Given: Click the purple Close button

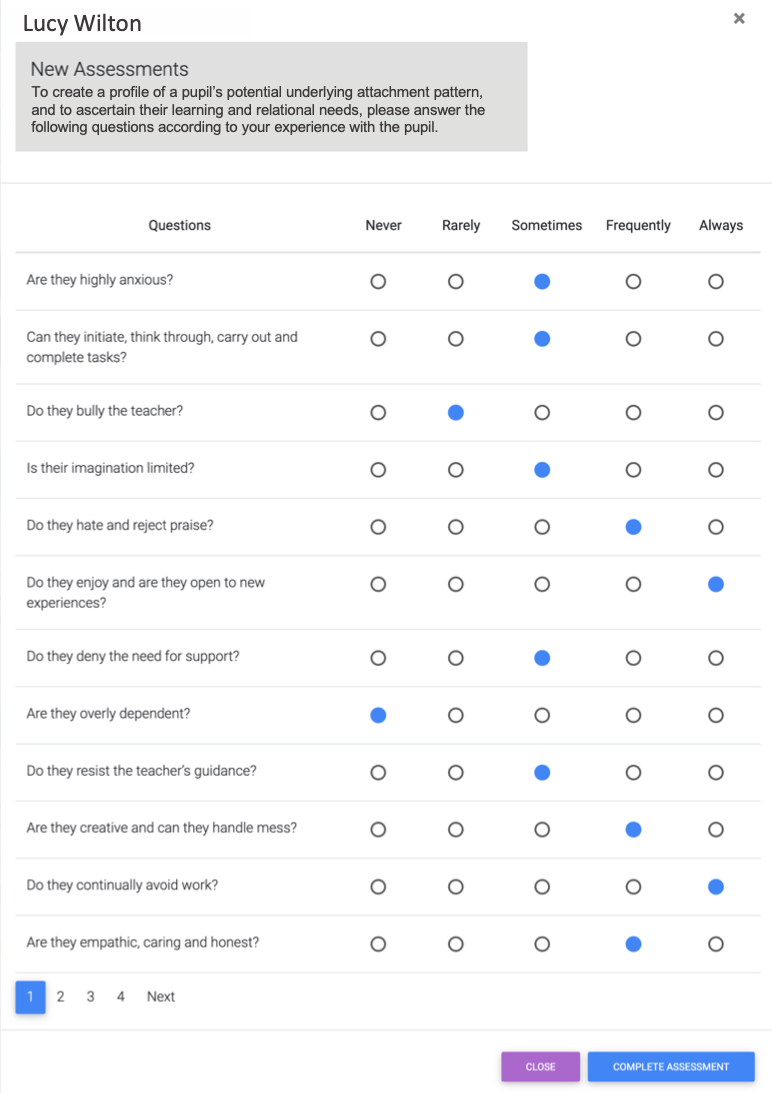Looking at the screenshot, I should click(540, 1067).
